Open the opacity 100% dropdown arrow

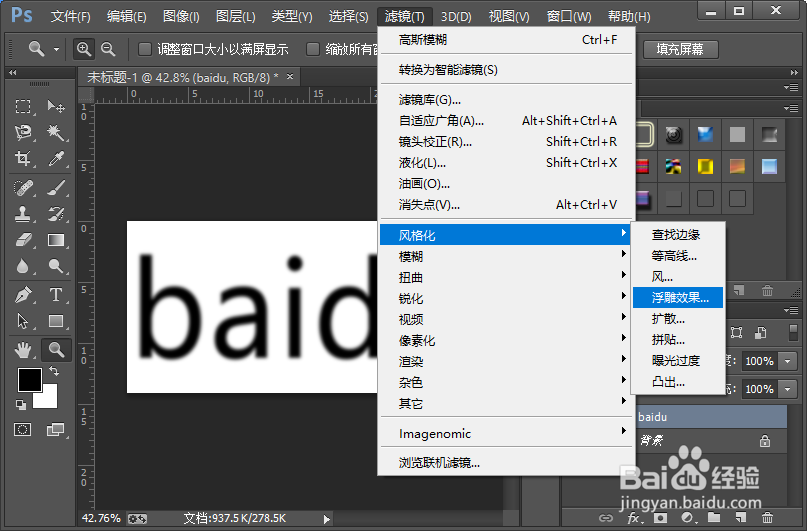click(x=787, y=361)
